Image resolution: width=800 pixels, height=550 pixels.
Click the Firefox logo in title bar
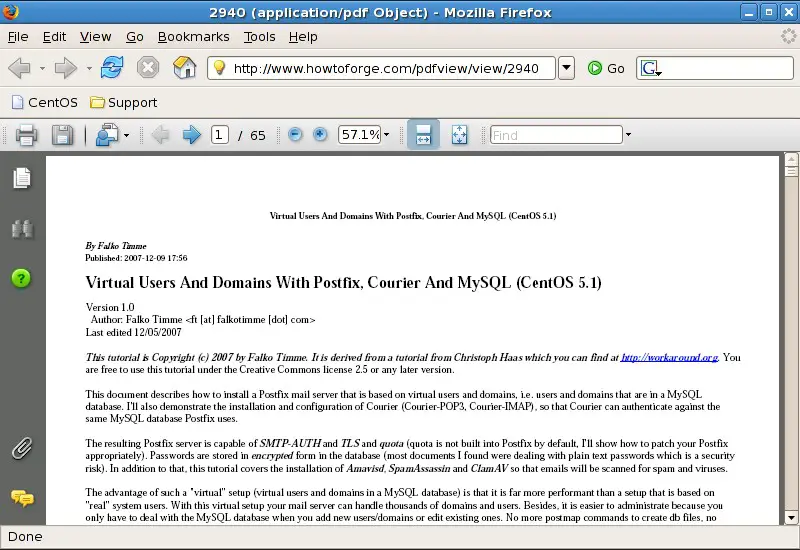(x=10, y=11)
